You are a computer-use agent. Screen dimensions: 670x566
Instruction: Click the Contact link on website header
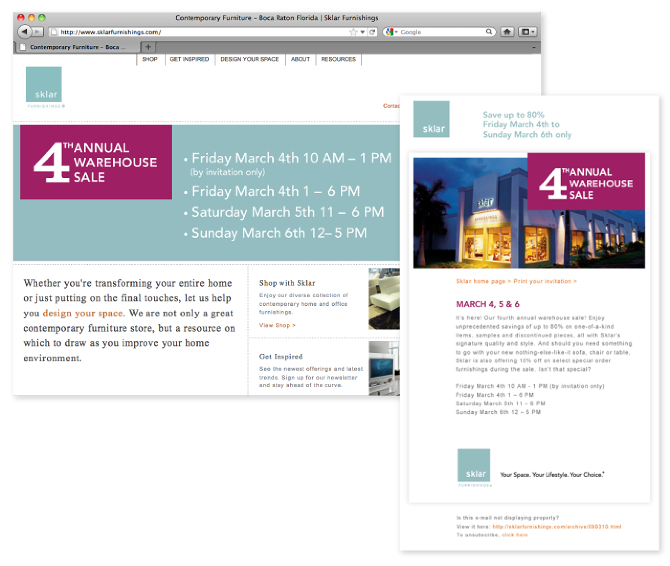[x=391, y=106]
